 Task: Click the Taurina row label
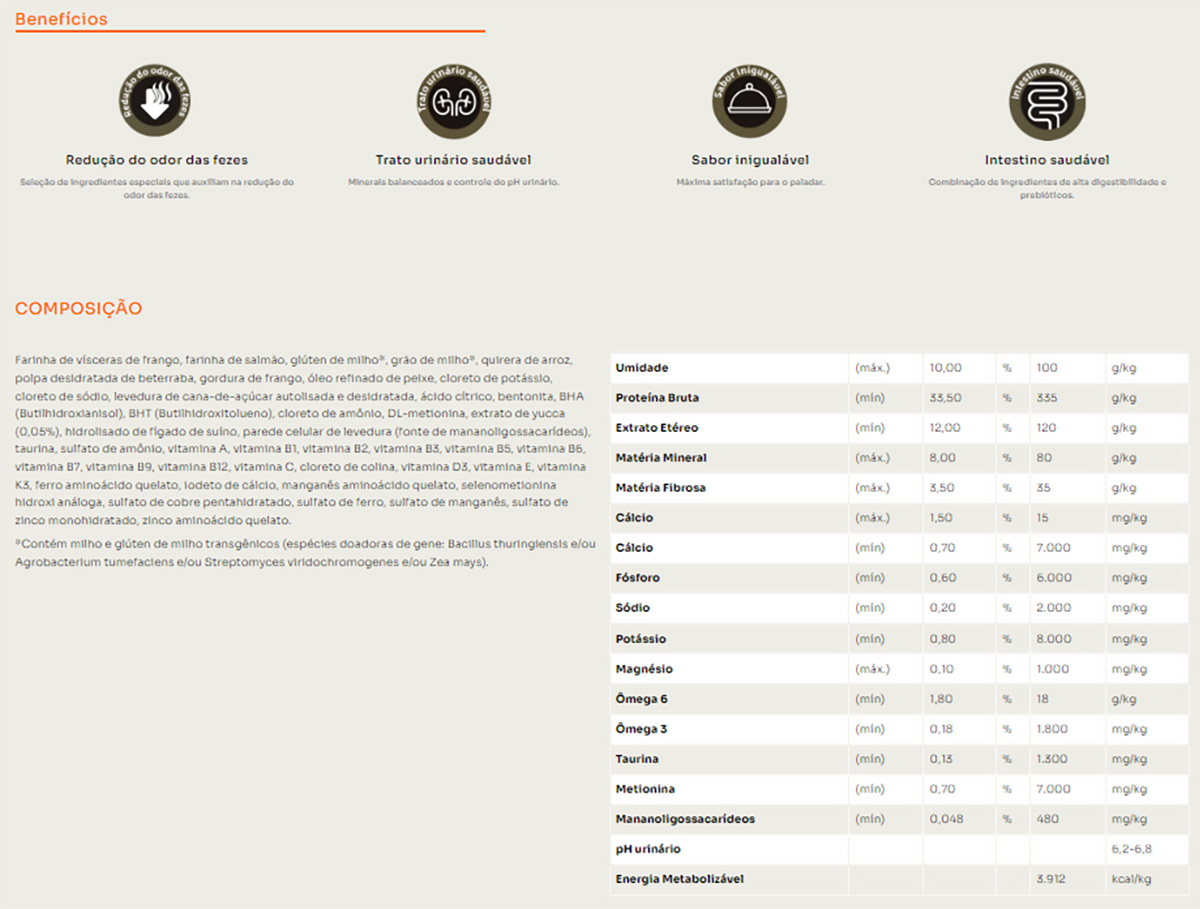pyautogui.click(x=637, y=759)
